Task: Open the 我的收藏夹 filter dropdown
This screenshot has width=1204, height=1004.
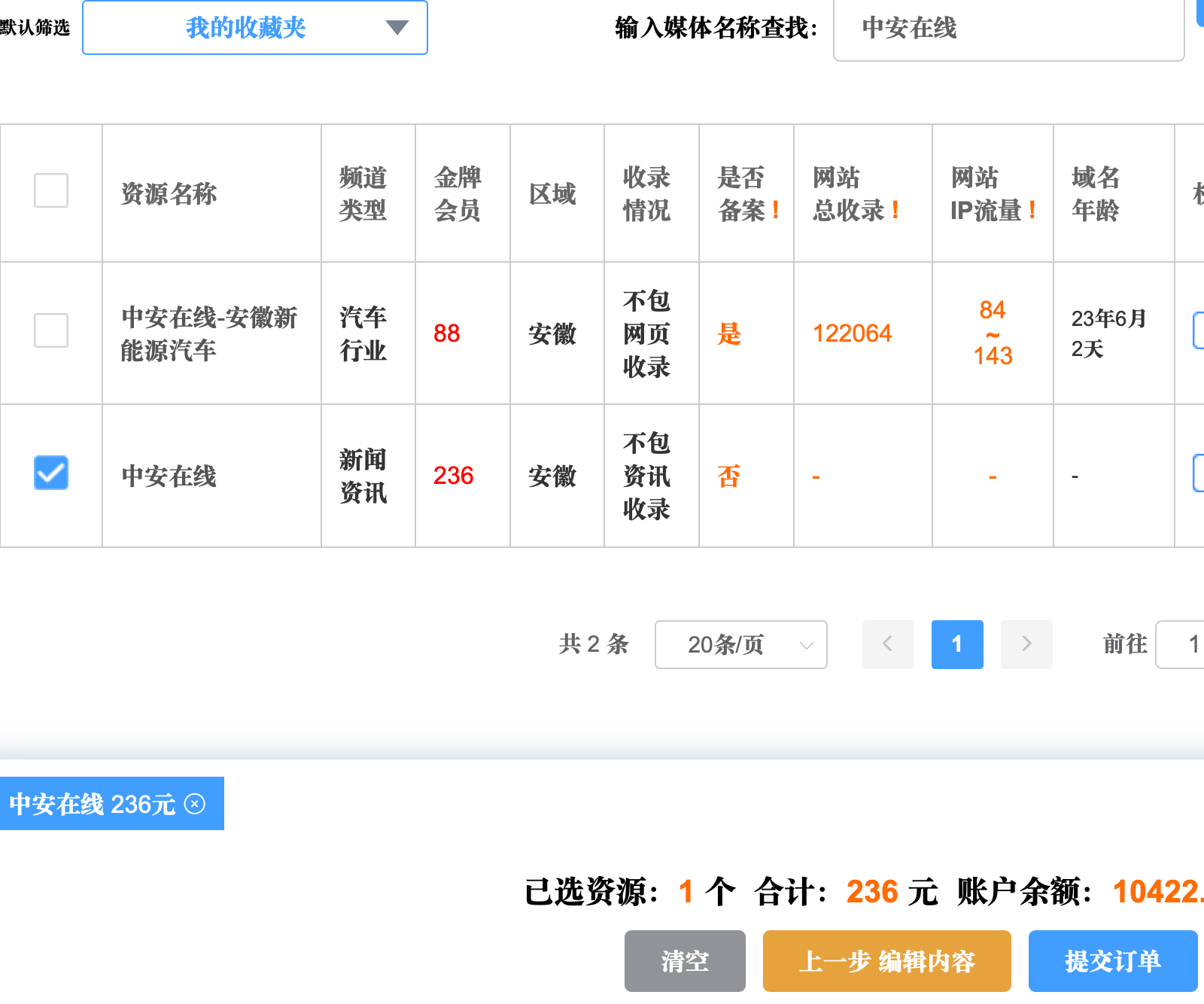Action: click(x=255, y=28)
